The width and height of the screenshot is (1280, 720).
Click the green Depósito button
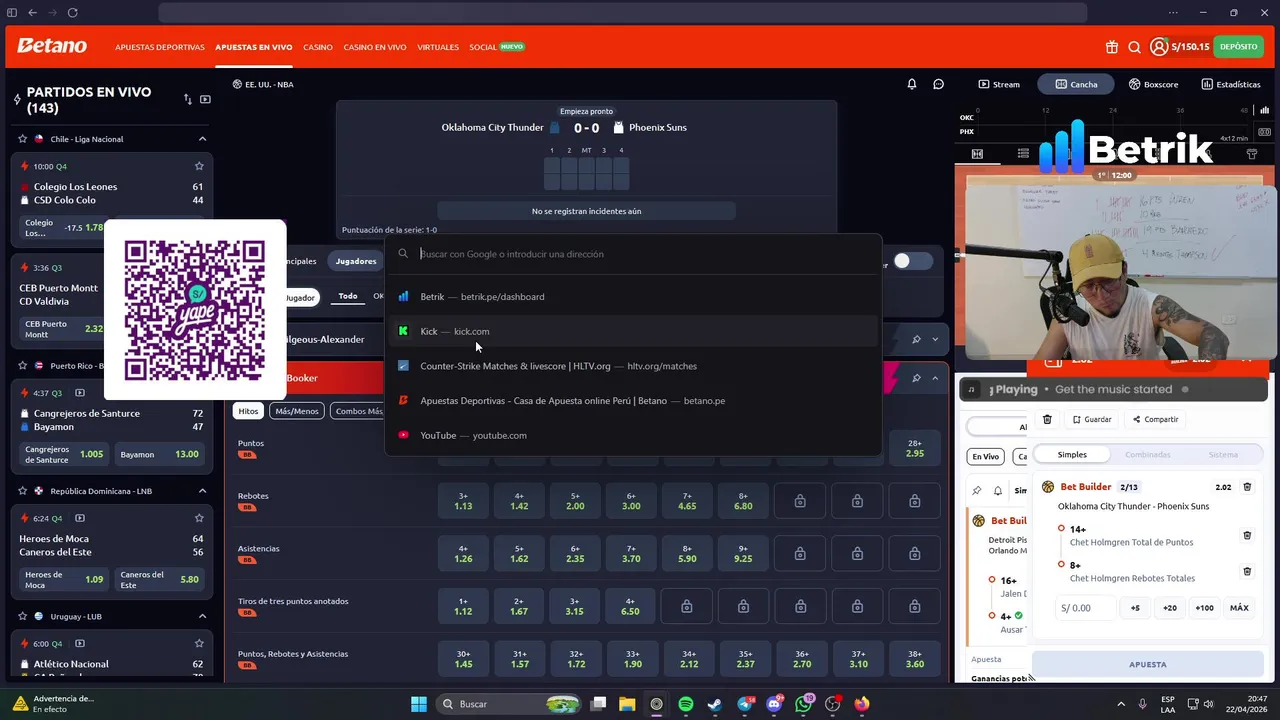pyautogui.click(x=1238, y=47)
